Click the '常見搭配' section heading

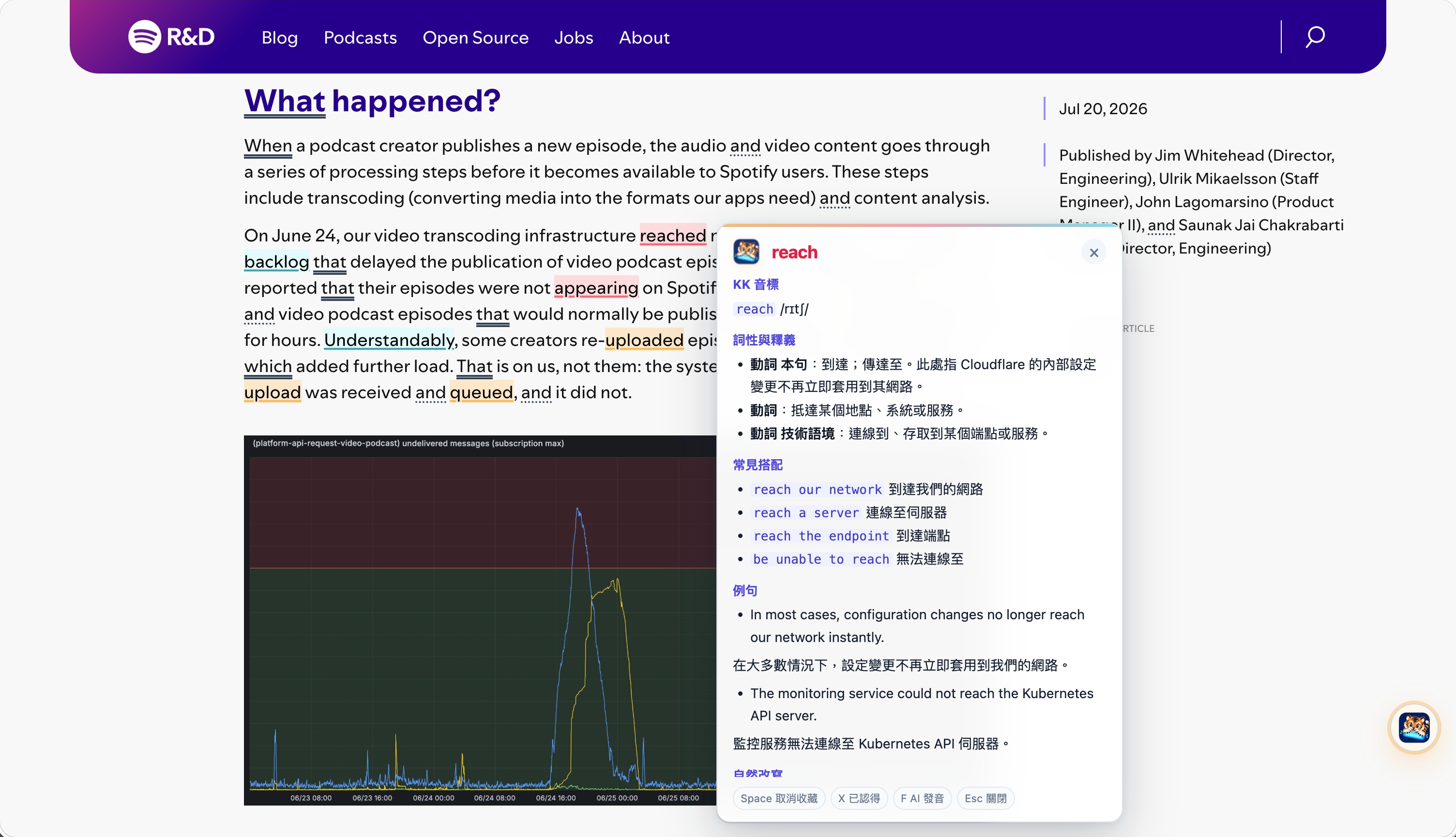758,464
